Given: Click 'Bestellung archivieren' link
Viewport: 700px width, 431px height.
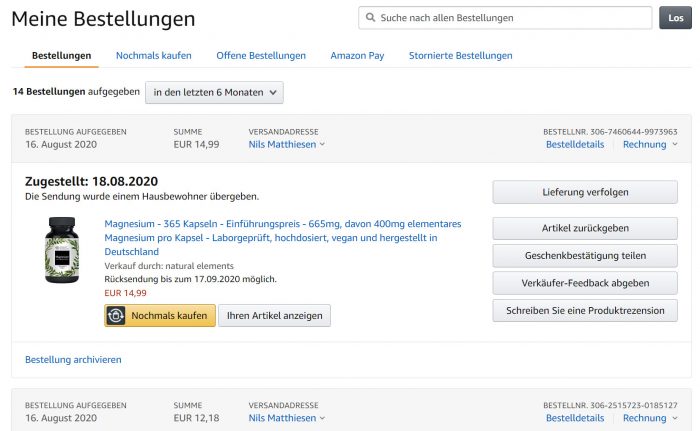Looking at the screenshot, I should (73, 359).
